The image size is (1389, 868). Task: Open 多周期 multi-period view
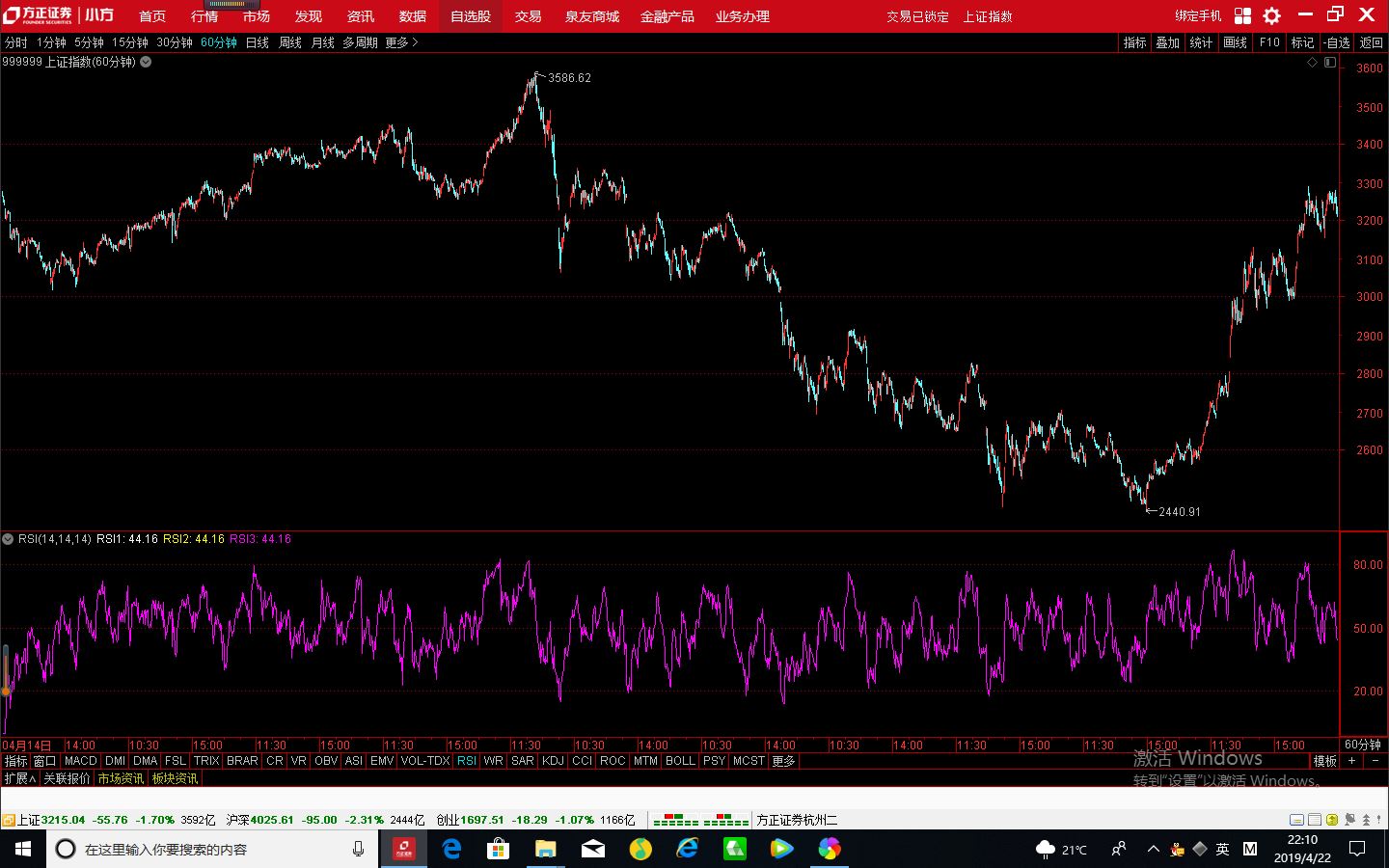(361, 42)
